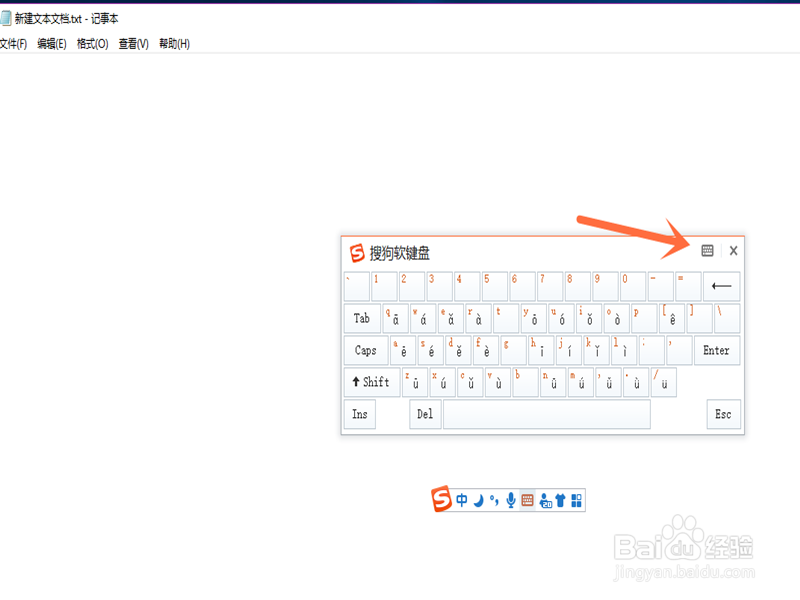Click the e key showing ǎ
The image size is (800, 600).
coord(451,318)
